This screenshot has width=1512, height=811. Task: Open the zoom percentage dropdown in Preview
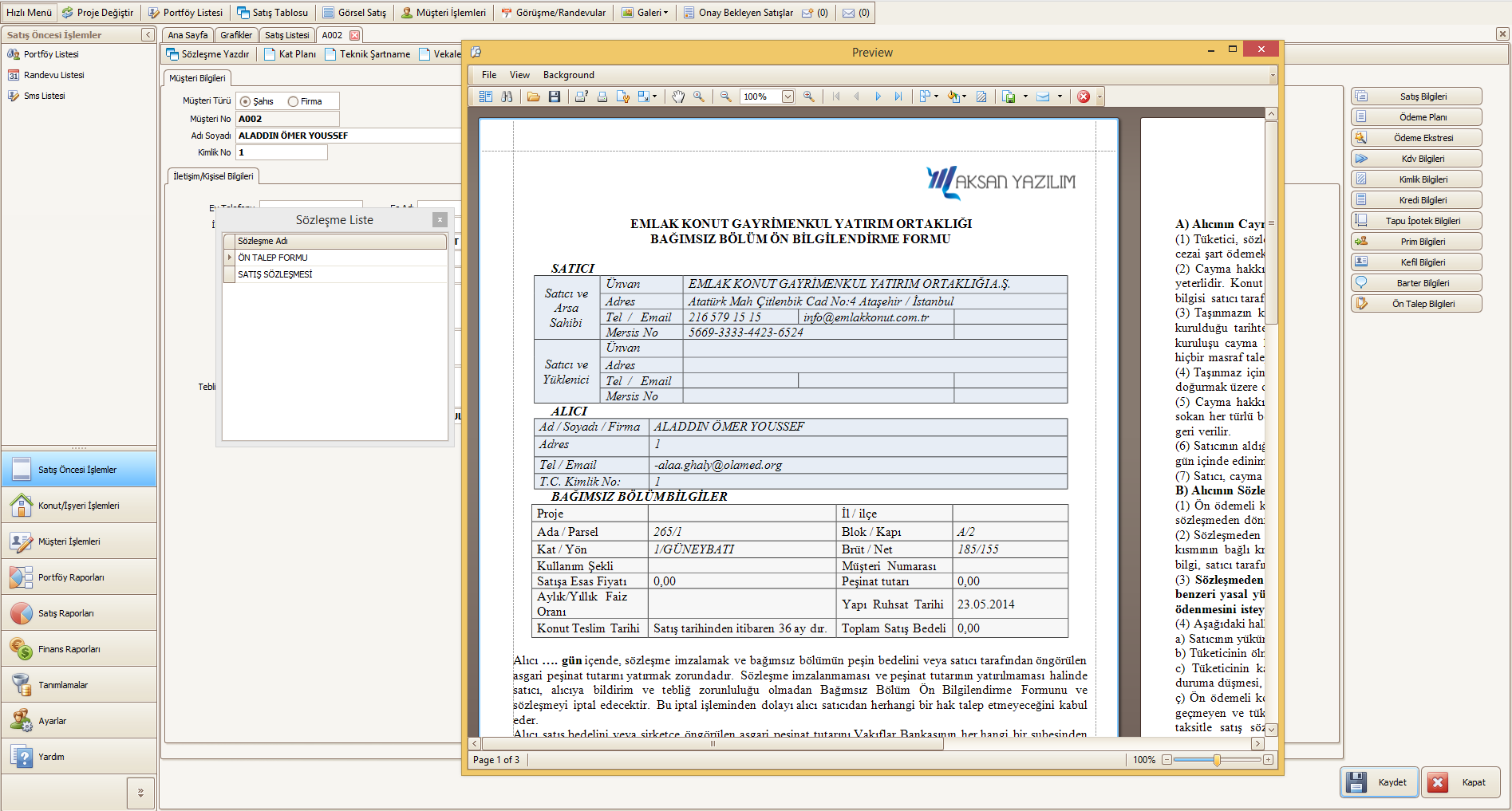coord(788,96)
